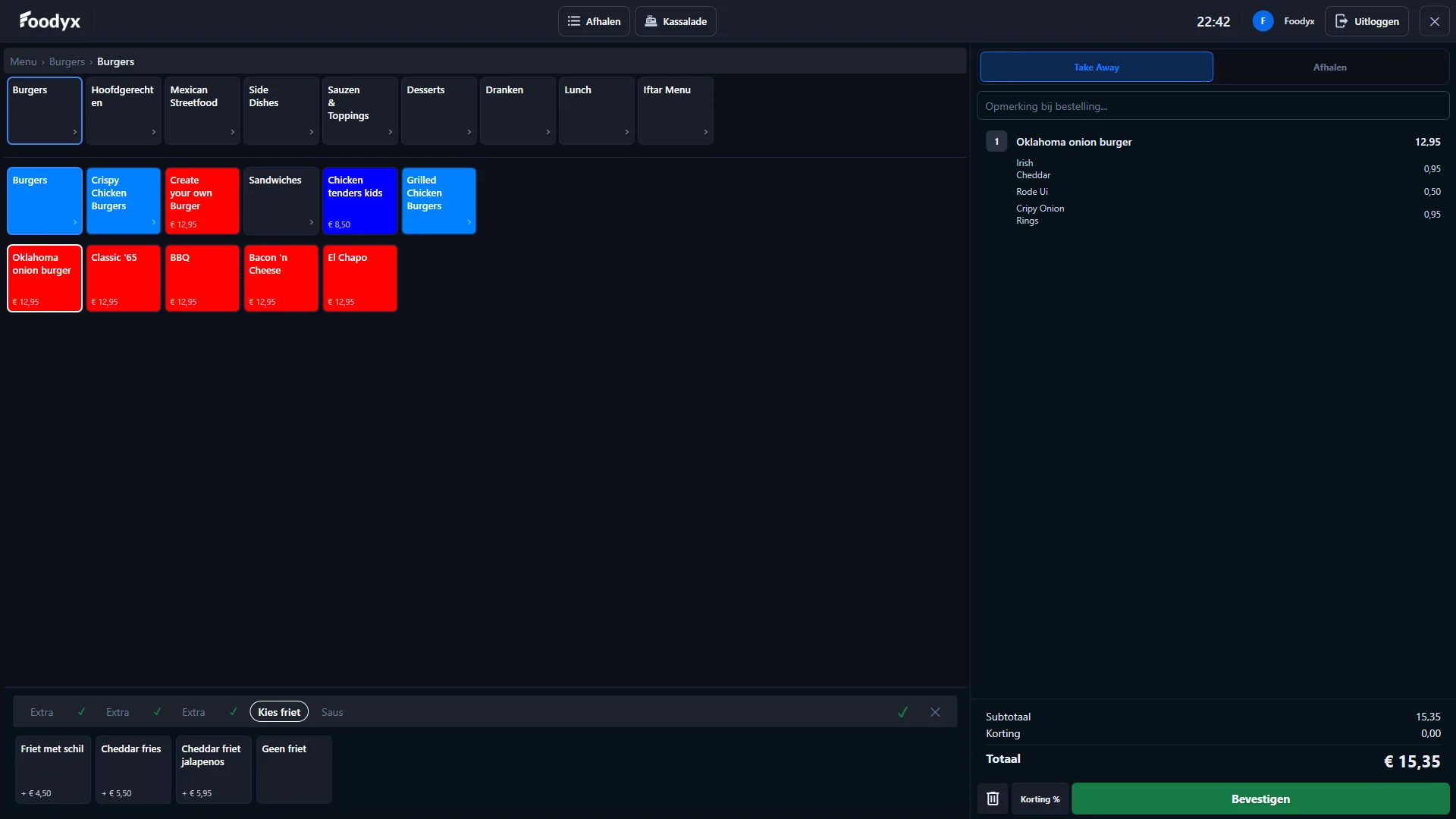This screenshot has width=1456, height=819.
Task: Add El Chapo burger
Action: tap(360, 278)
